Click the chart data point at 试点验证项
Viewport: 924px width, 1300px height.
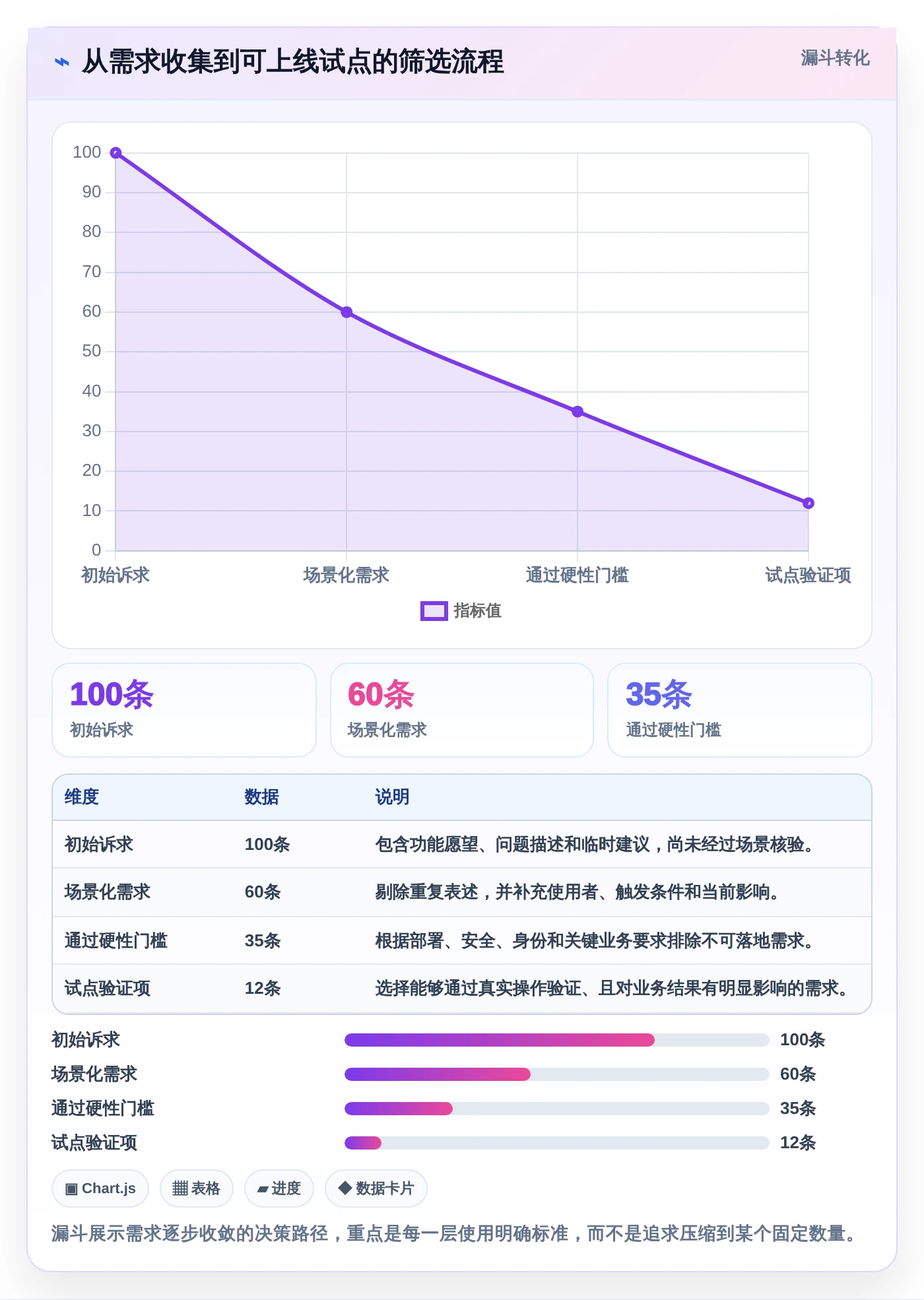point(808,504)
